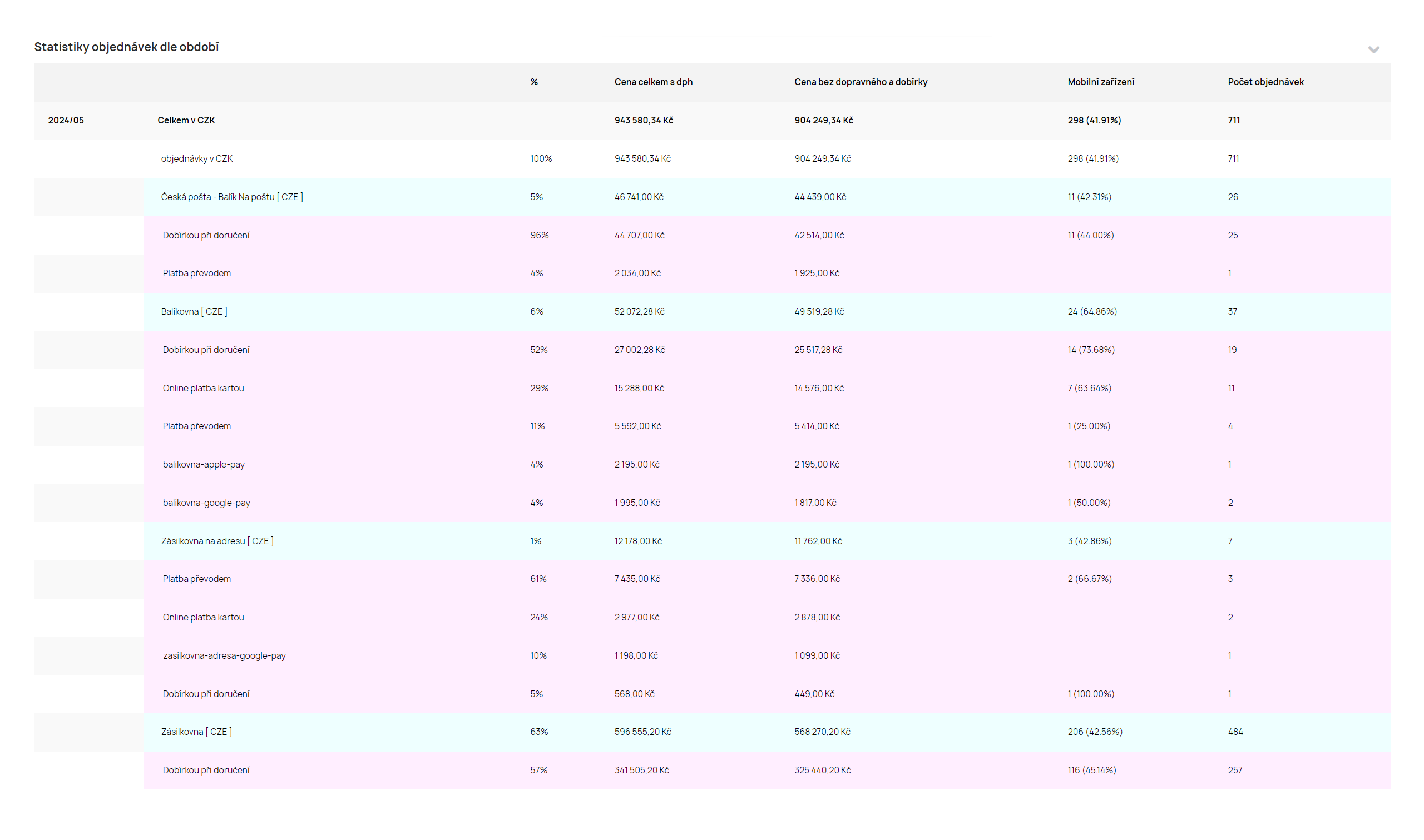1424x840 pixels.
Task: Click the '52 072,28 Kč' cell
Action: point(639,311)
